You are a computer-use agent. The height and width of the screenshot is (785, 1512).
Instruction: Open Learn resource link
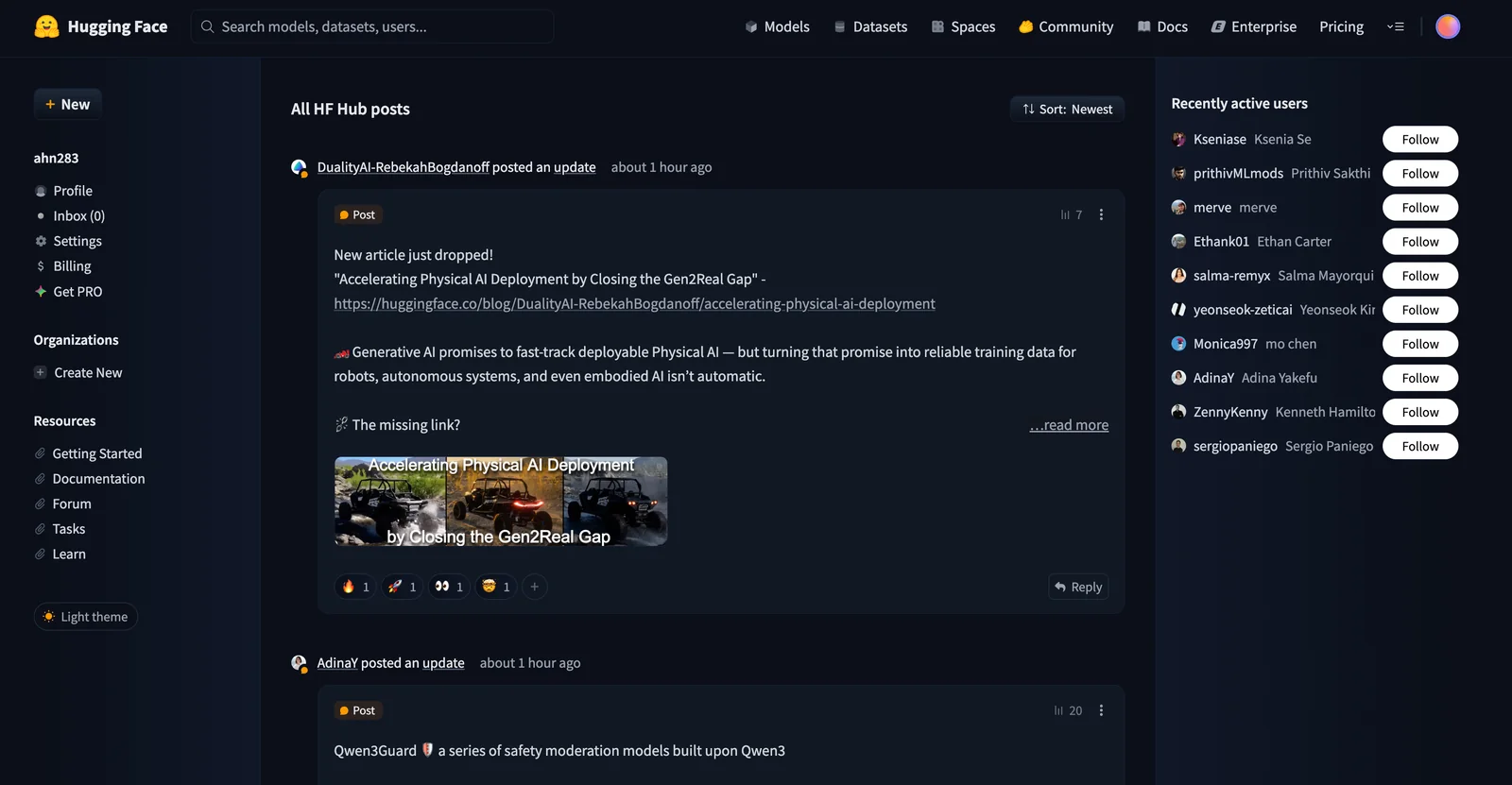coord(60,555)
